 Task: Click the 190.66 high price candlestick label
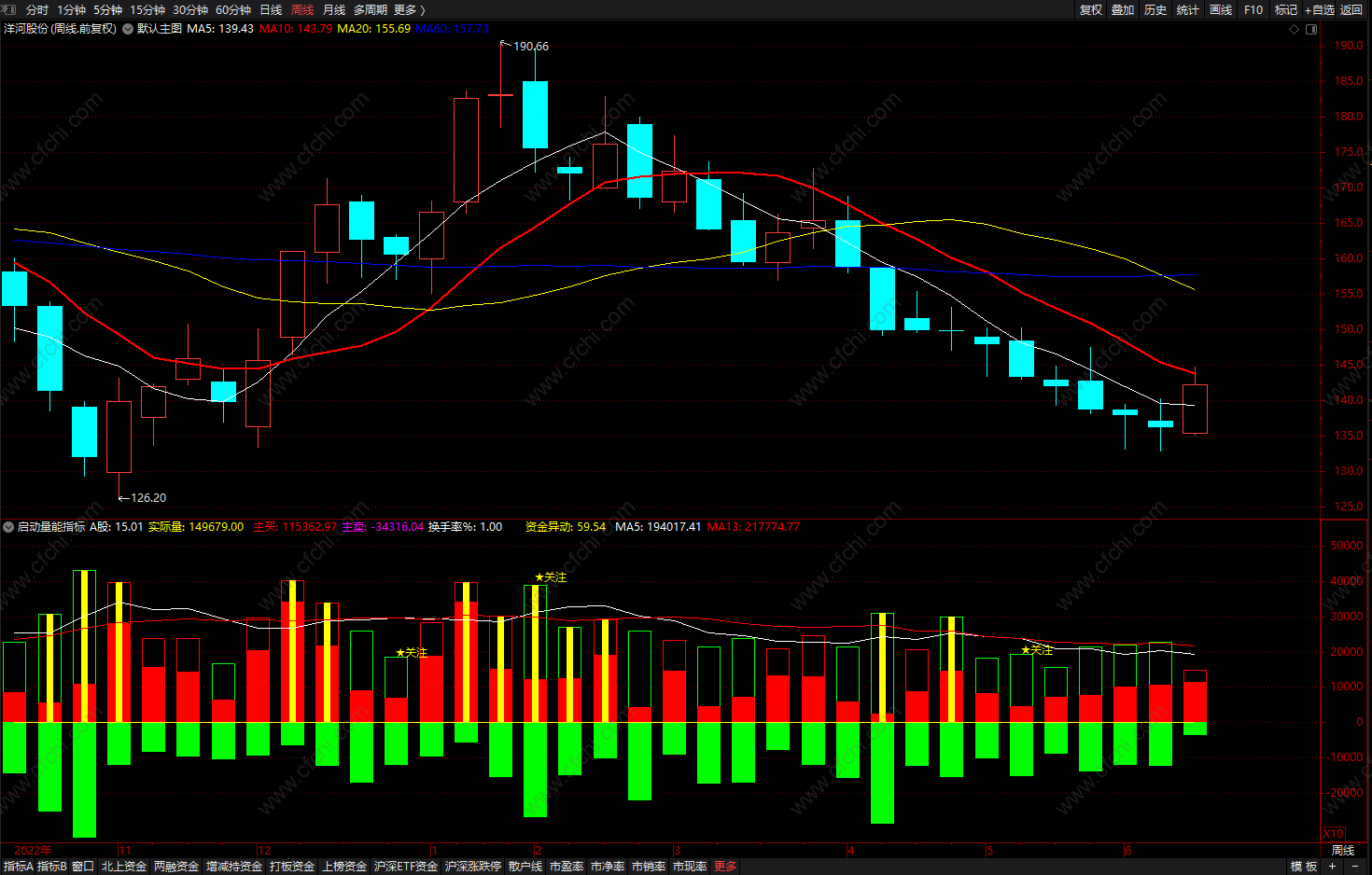531,46
